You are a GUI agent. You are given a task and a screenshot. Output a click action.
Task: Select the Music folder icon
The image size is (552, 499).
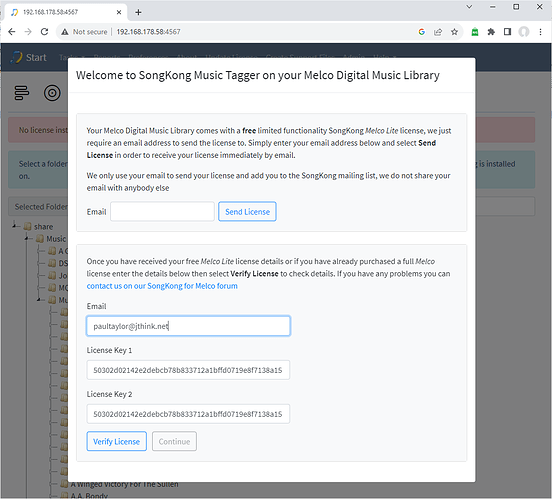pos(40,239)
